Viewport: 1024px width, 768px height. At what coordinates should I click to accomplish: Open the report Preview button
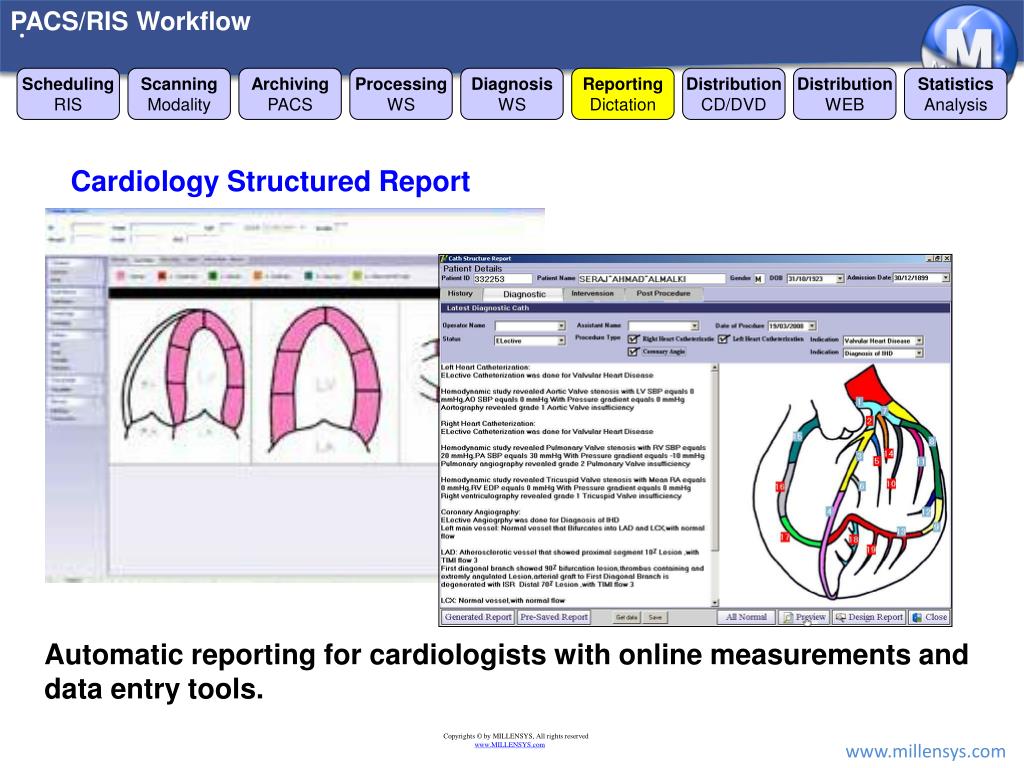pyautogui.click(x=804, y=617)
